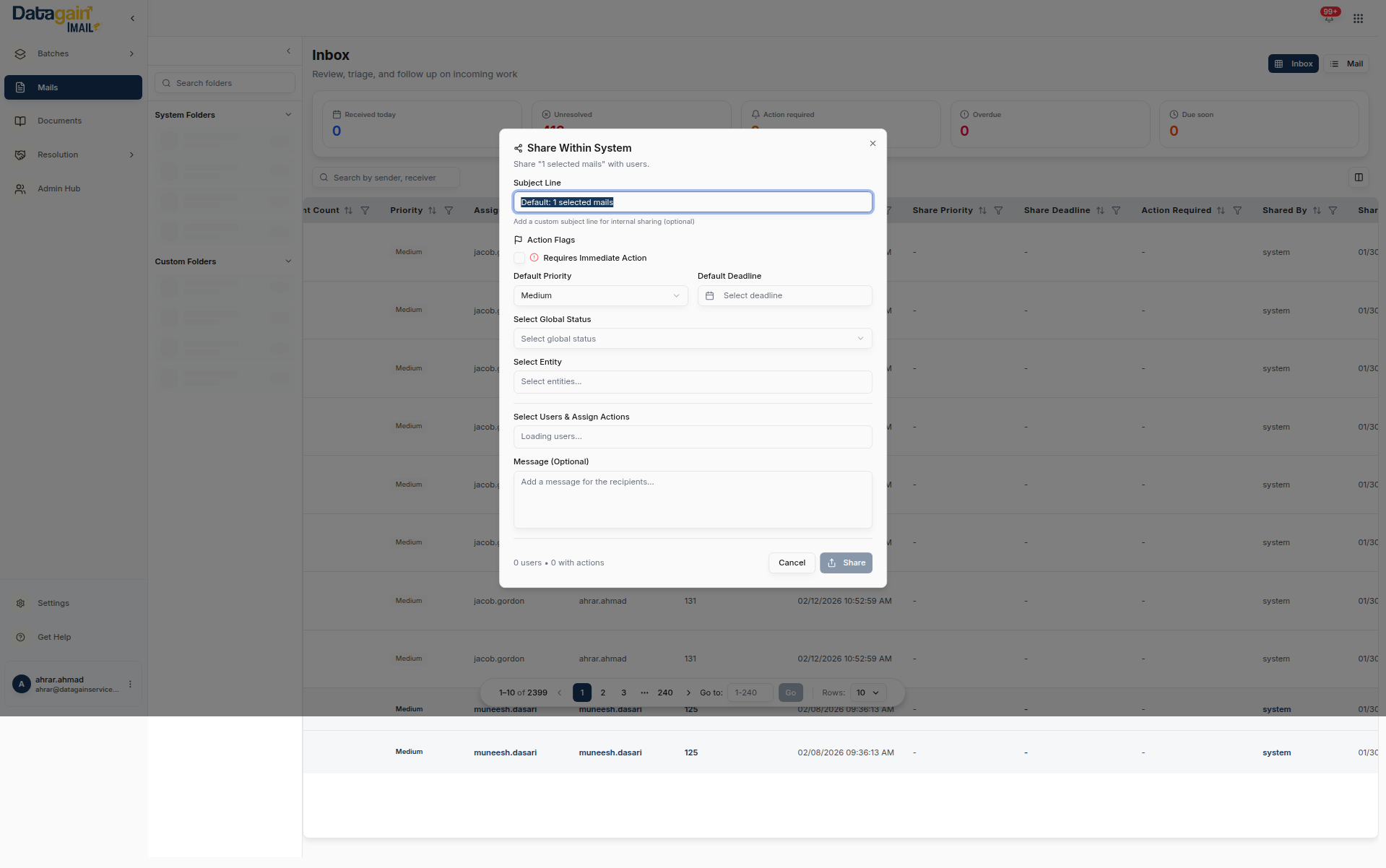Click the column layout toggle icon

pyautogui.click(x=1359, y=178)
